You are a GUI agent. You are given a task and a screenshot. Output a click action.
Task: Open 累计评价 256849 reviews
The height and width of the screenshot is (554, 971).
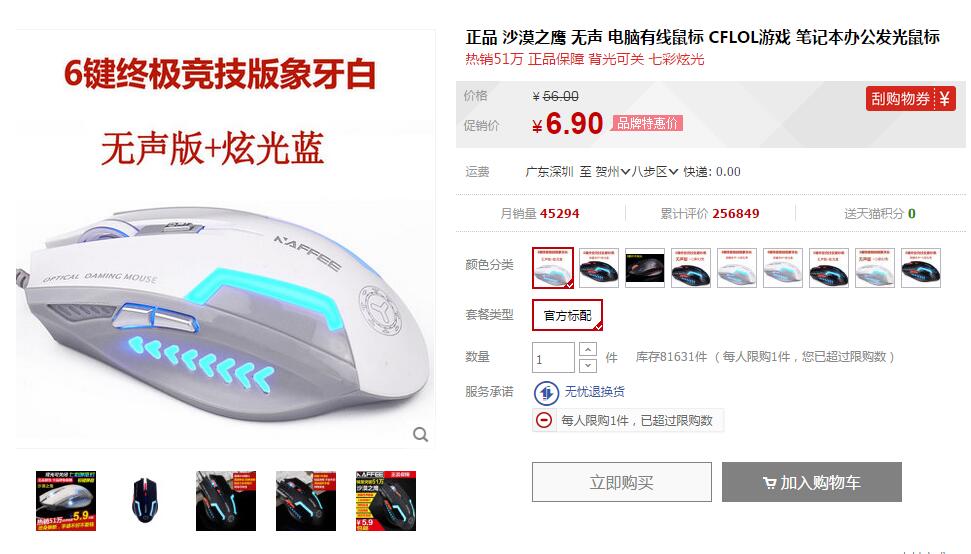tap(710, 214)
